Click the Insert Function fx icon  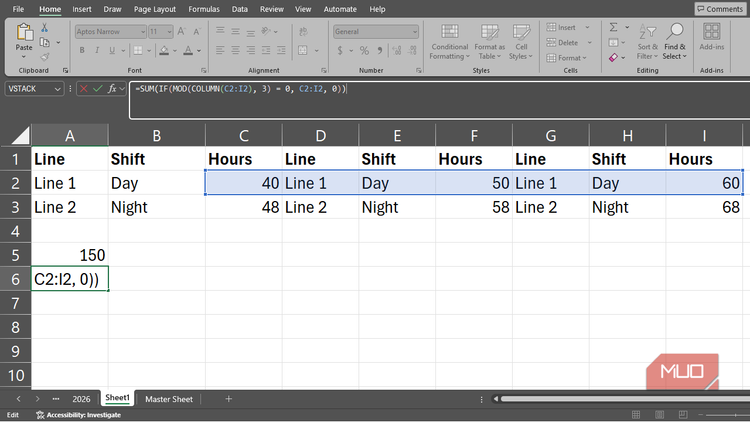click(112, 89)
